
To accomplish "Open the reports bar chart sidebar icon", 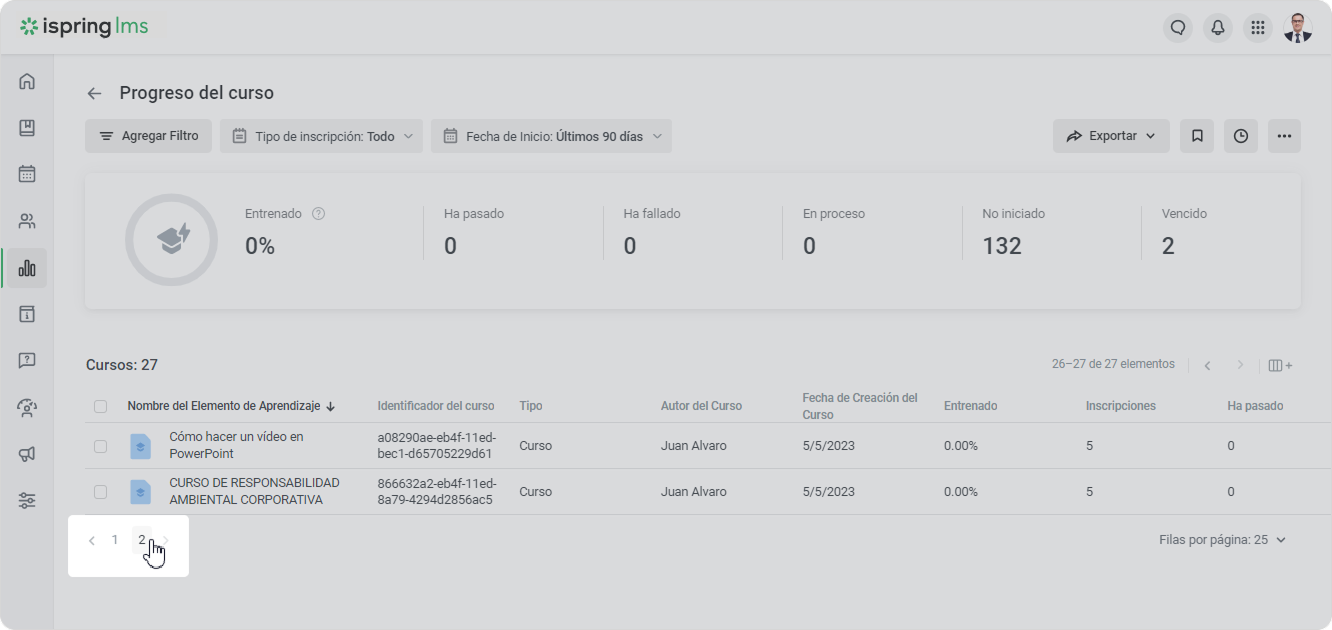I will (27, 268).
